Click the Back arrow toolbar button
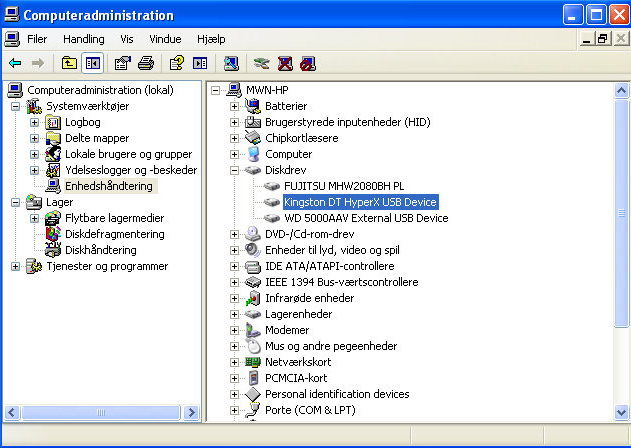631x448 pixels. 15,63
